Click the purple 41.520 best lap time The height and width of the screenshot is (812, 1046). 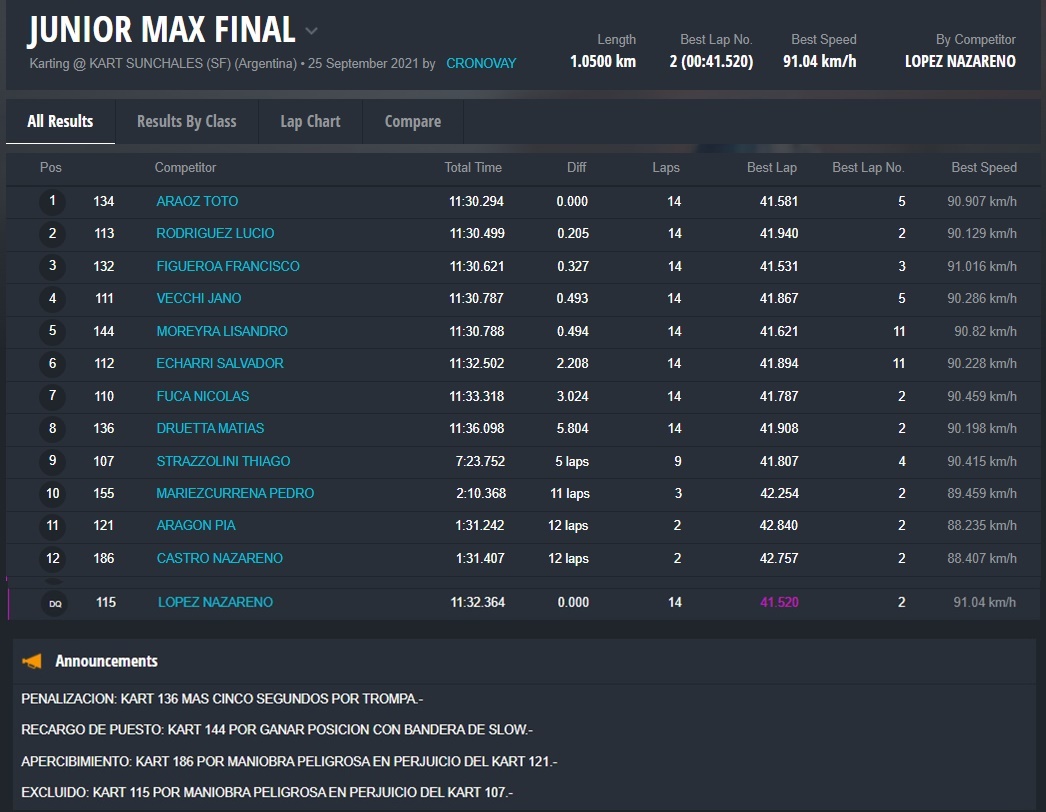click(779, 602)
